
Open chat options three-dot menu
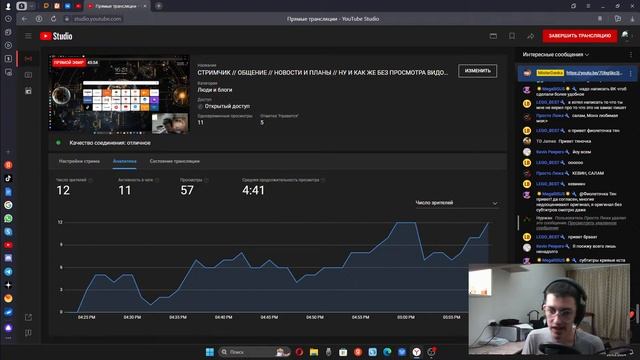[x=631, y=54]
